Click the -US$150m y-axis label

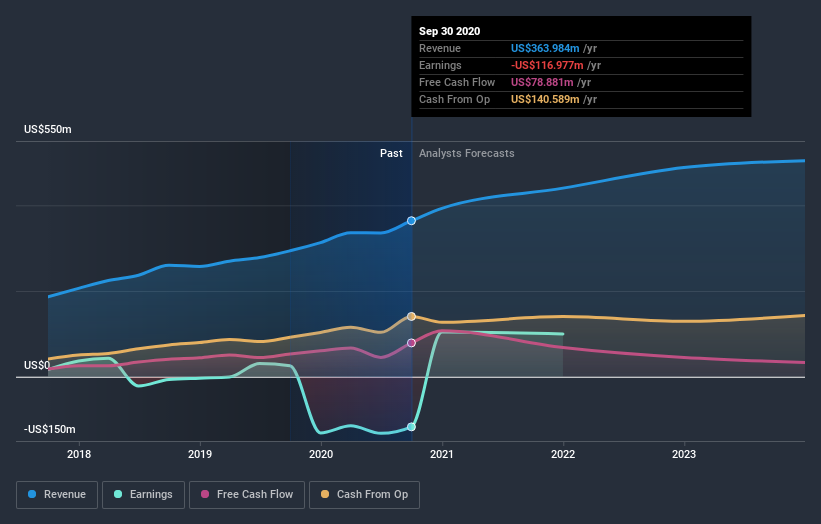tap(50, 429)
